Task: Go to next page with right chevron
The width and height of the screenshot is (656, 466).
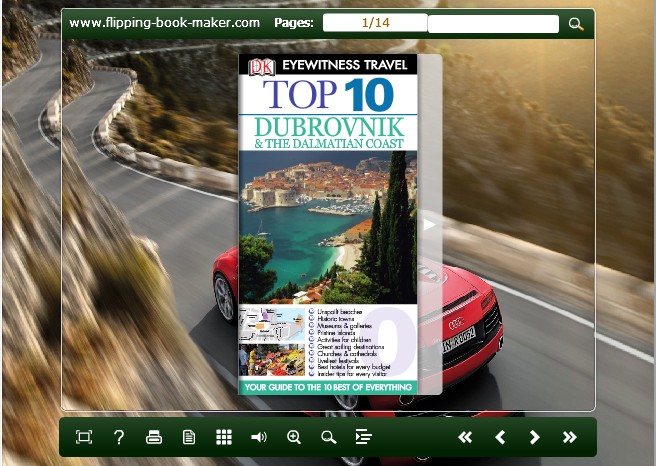Action: coord(534,437)
